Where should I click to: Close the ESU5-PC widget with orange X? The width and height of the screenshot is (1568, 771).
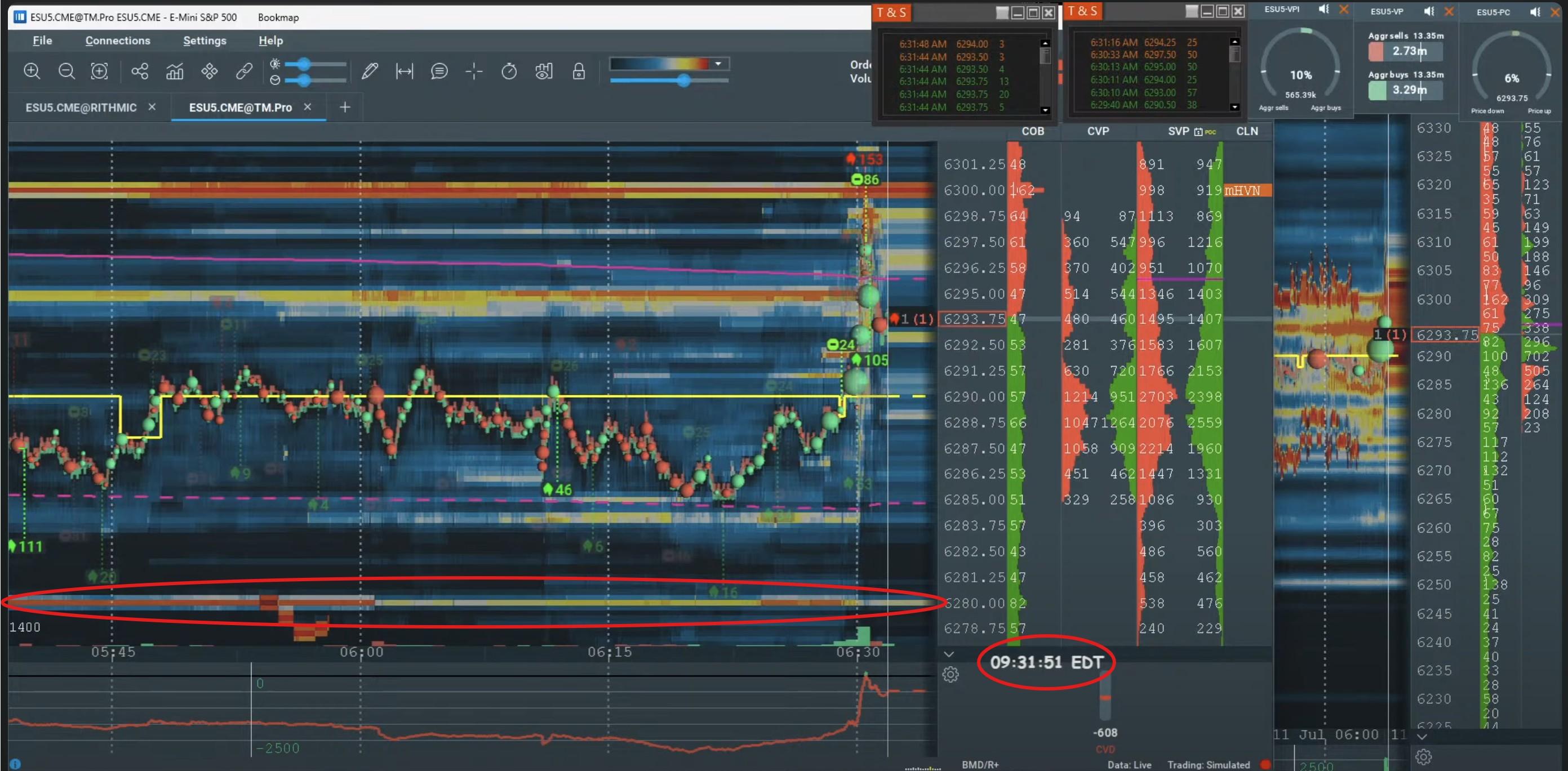click(x=1554, y=12)
